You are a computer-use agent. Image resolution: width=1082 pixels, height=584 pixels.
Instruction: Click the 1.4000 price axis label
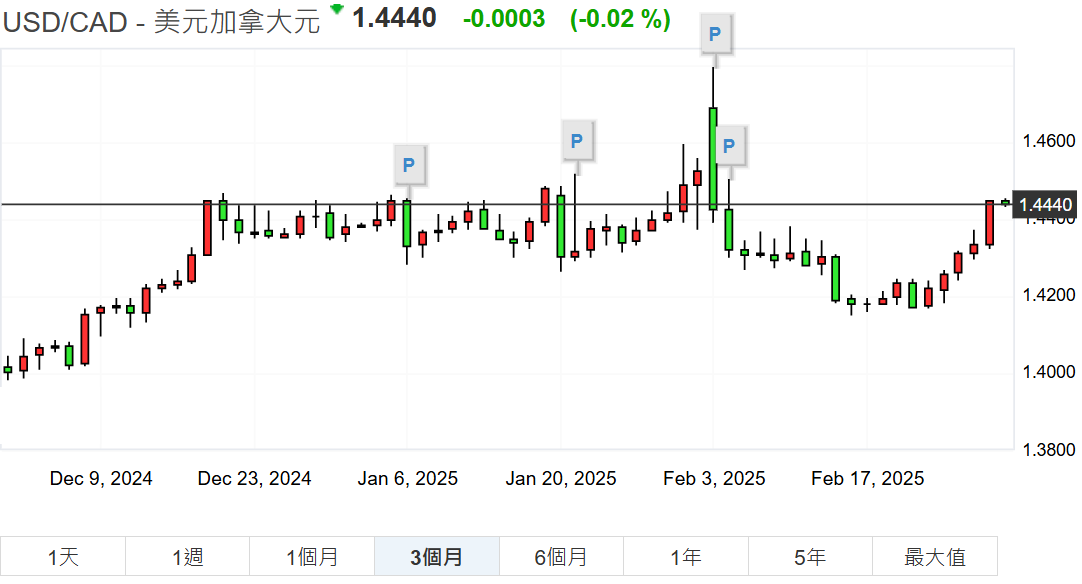1048,372
